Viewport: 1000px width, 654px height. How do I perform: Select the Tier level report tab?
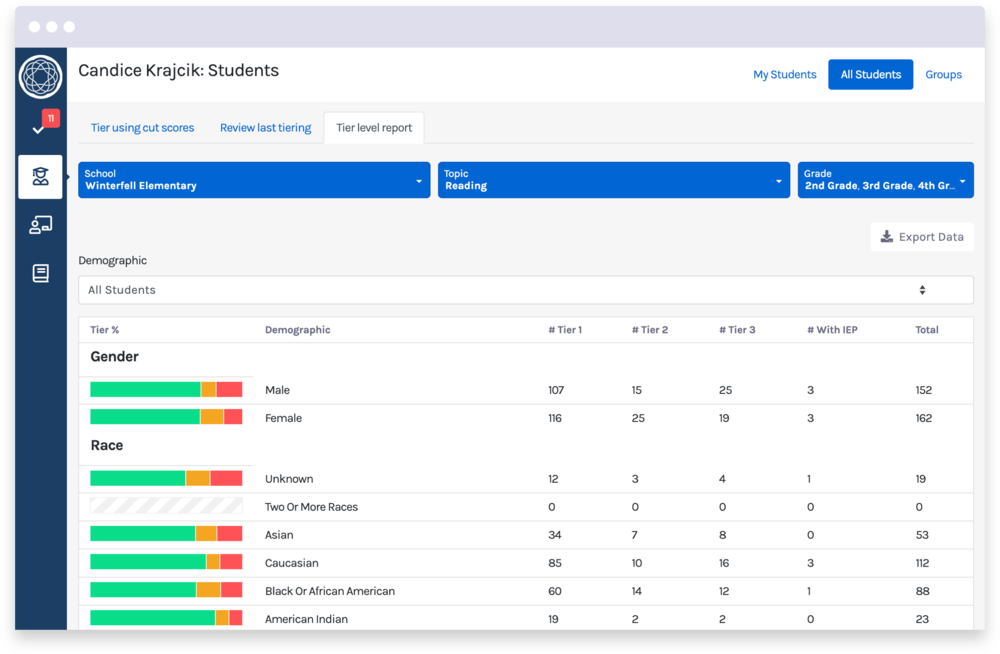click(x=374, y=128)
